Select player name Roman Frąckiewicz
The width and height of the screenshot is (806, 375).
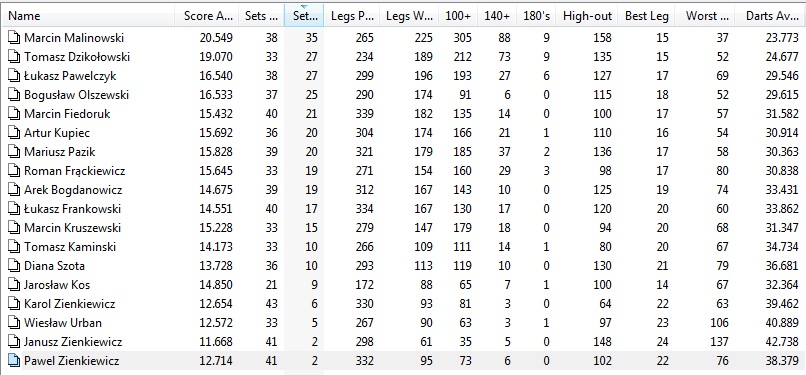pyautogui.click(x=75, y=171)
